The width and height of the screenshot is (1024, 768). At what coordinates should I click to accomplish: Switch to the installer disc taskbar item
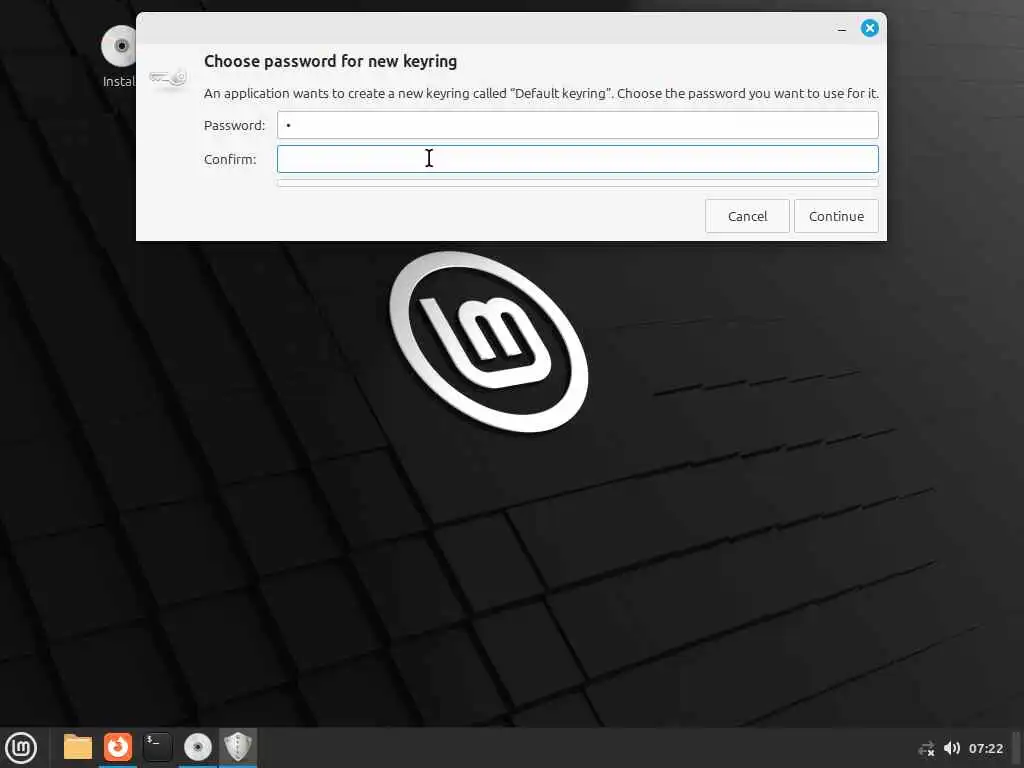(x=198, y=747)
